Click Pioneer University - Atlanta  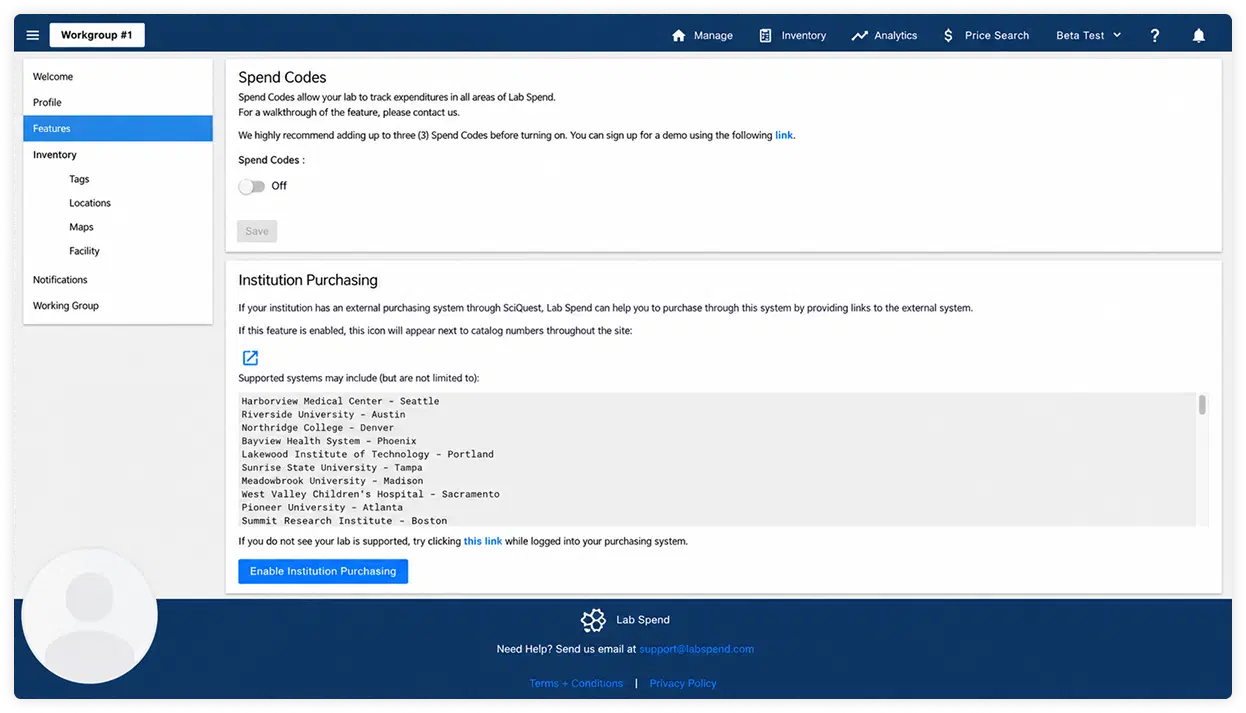click(x=322, y=507)
